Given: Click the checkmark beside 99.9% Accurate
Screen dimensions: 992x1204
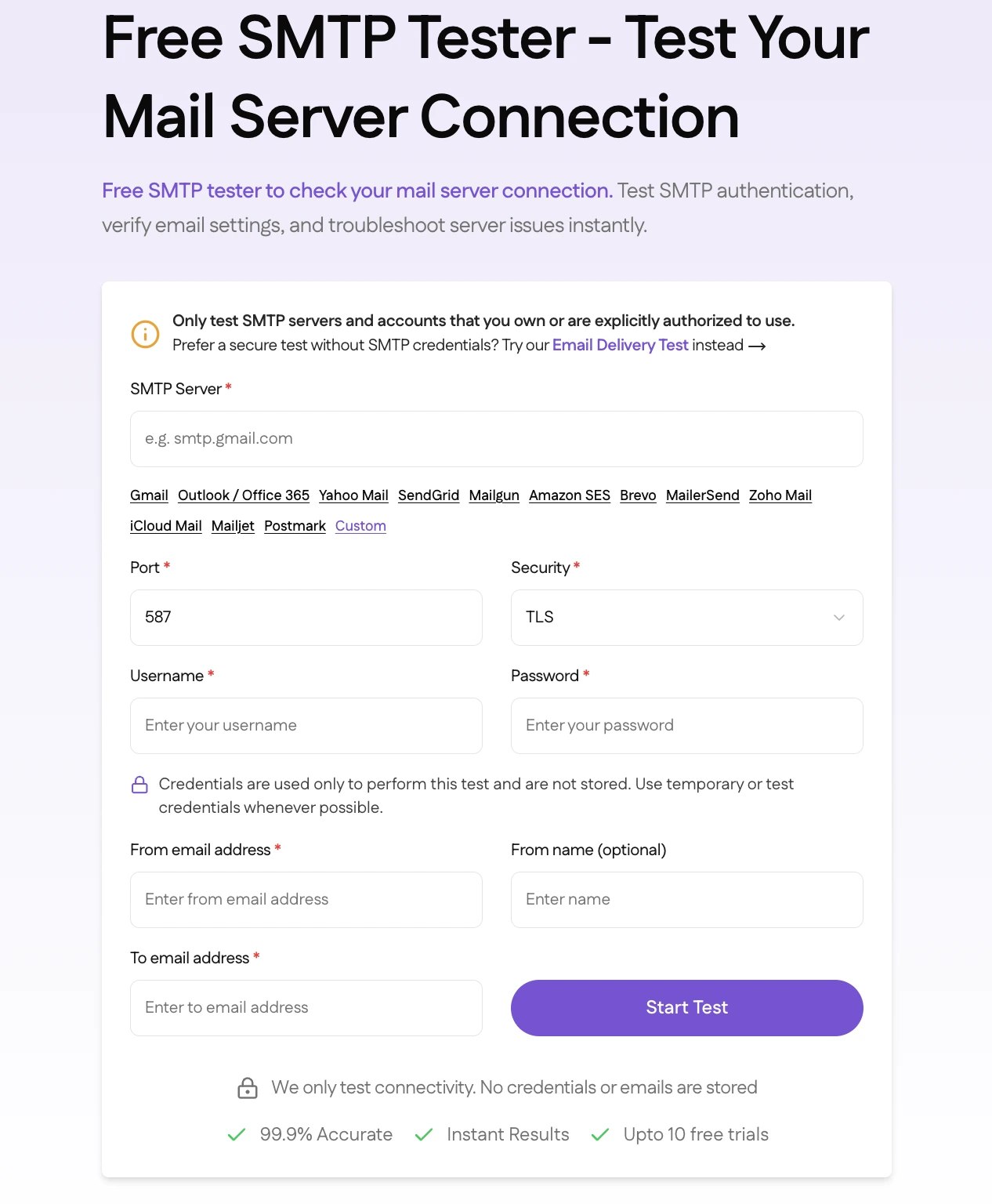Looking at the screenshot, I should 235,1134.
